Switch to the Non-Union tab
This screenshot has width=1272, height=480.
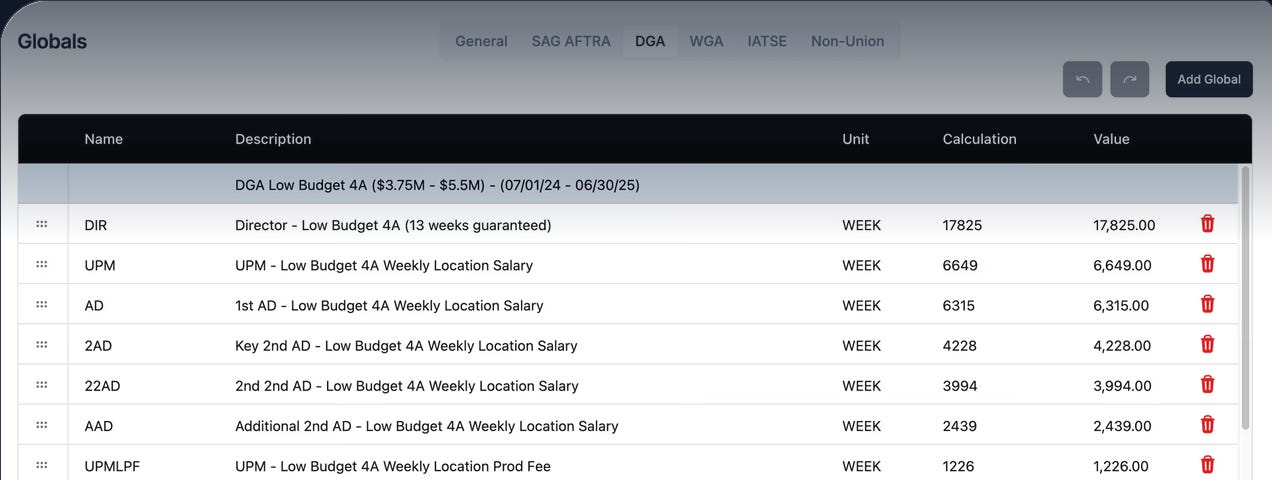point(848,41)
